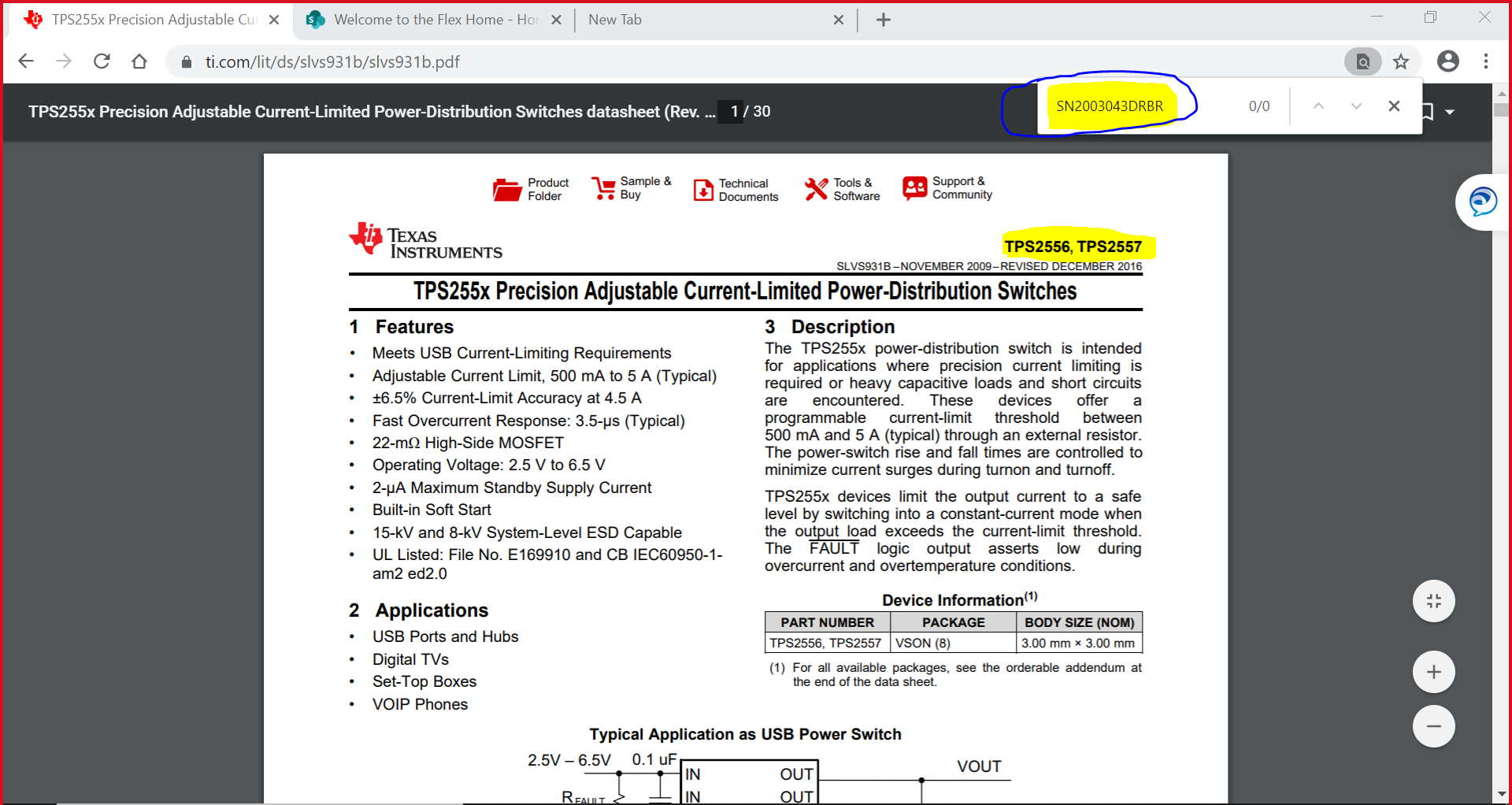Click the Product Folder link text

548,189
